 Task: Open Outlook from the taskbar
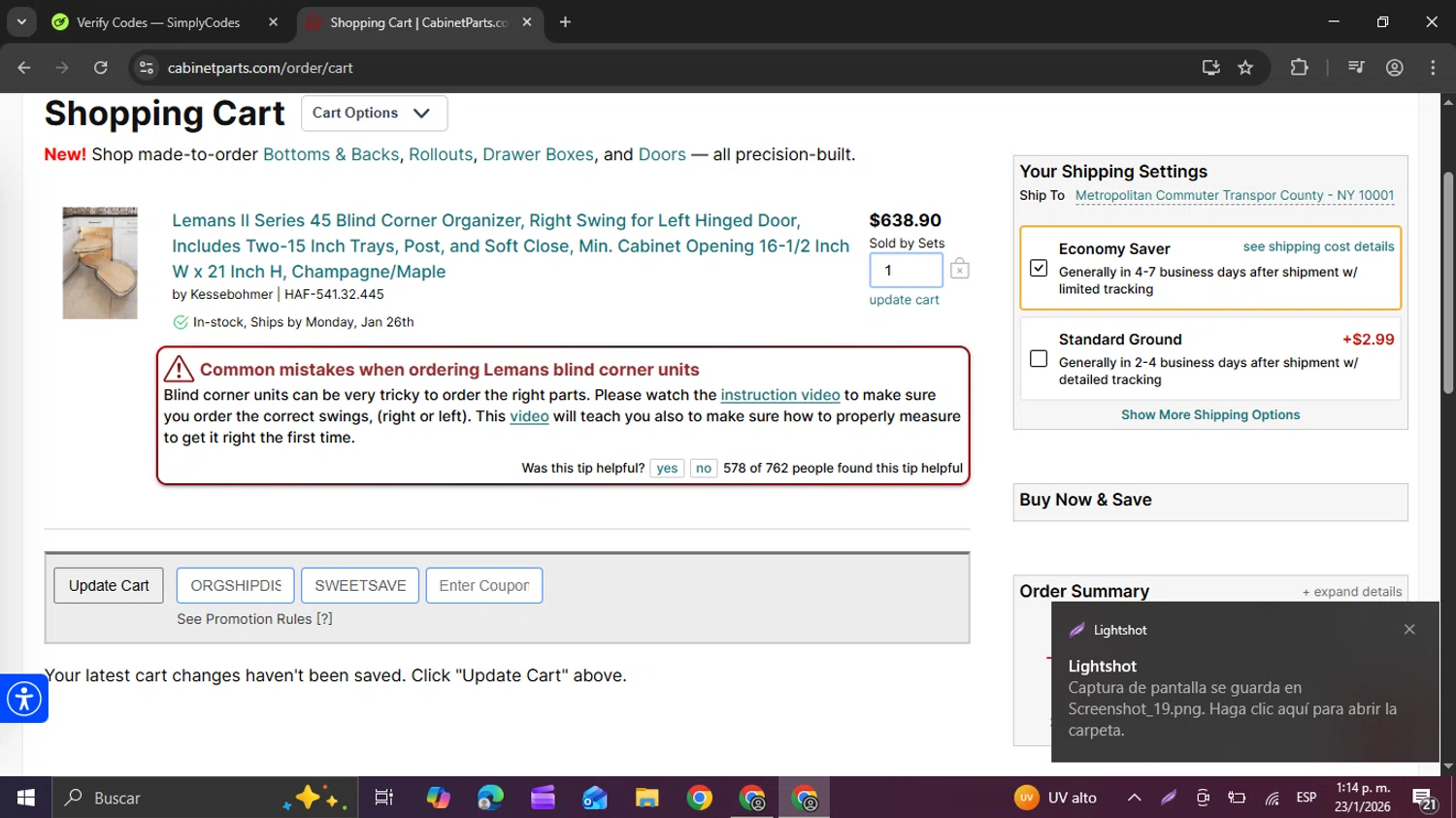(x=595, y=798)
